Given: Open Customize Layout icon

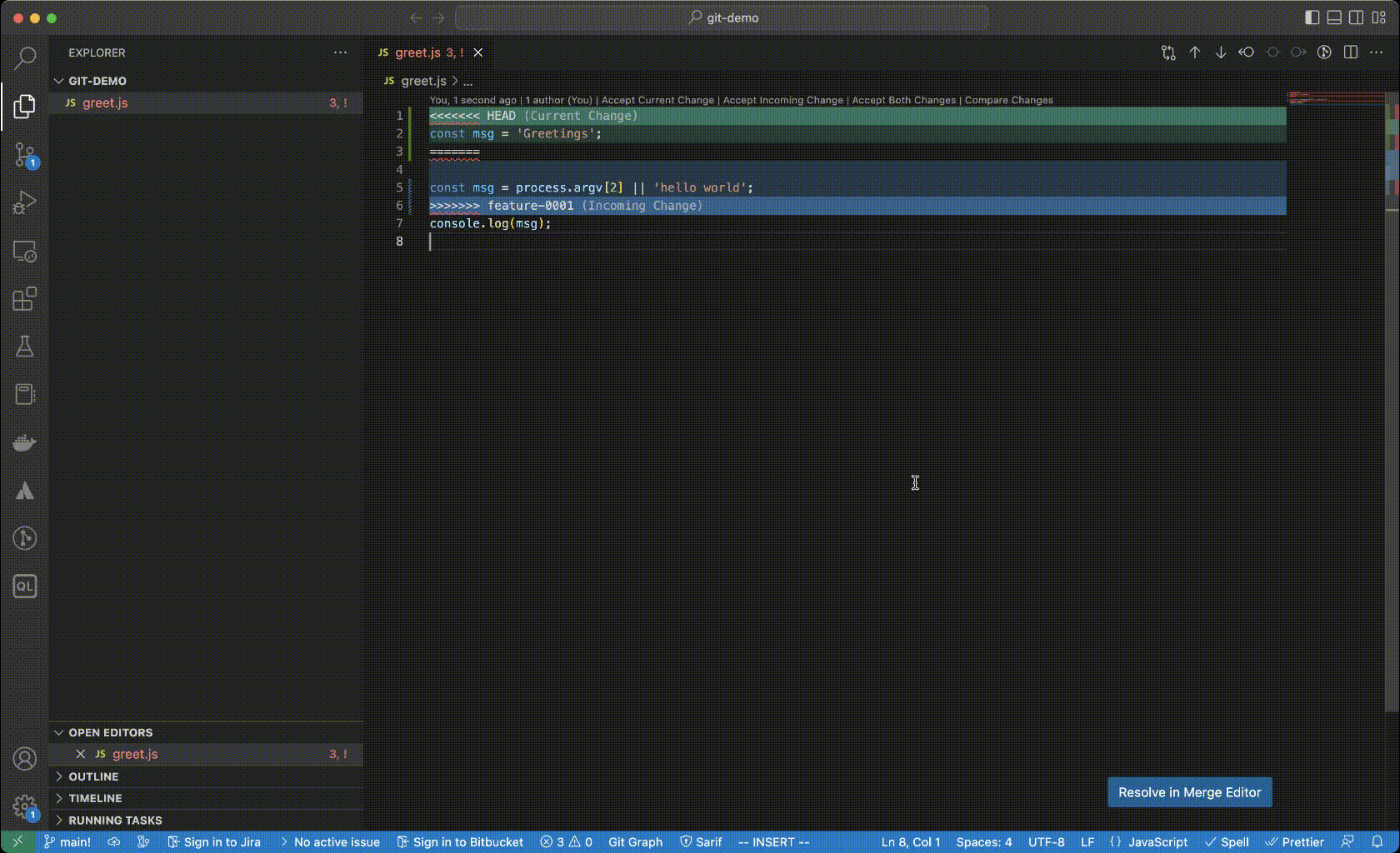Looking at the screenshot, I should click(1379, 17).
